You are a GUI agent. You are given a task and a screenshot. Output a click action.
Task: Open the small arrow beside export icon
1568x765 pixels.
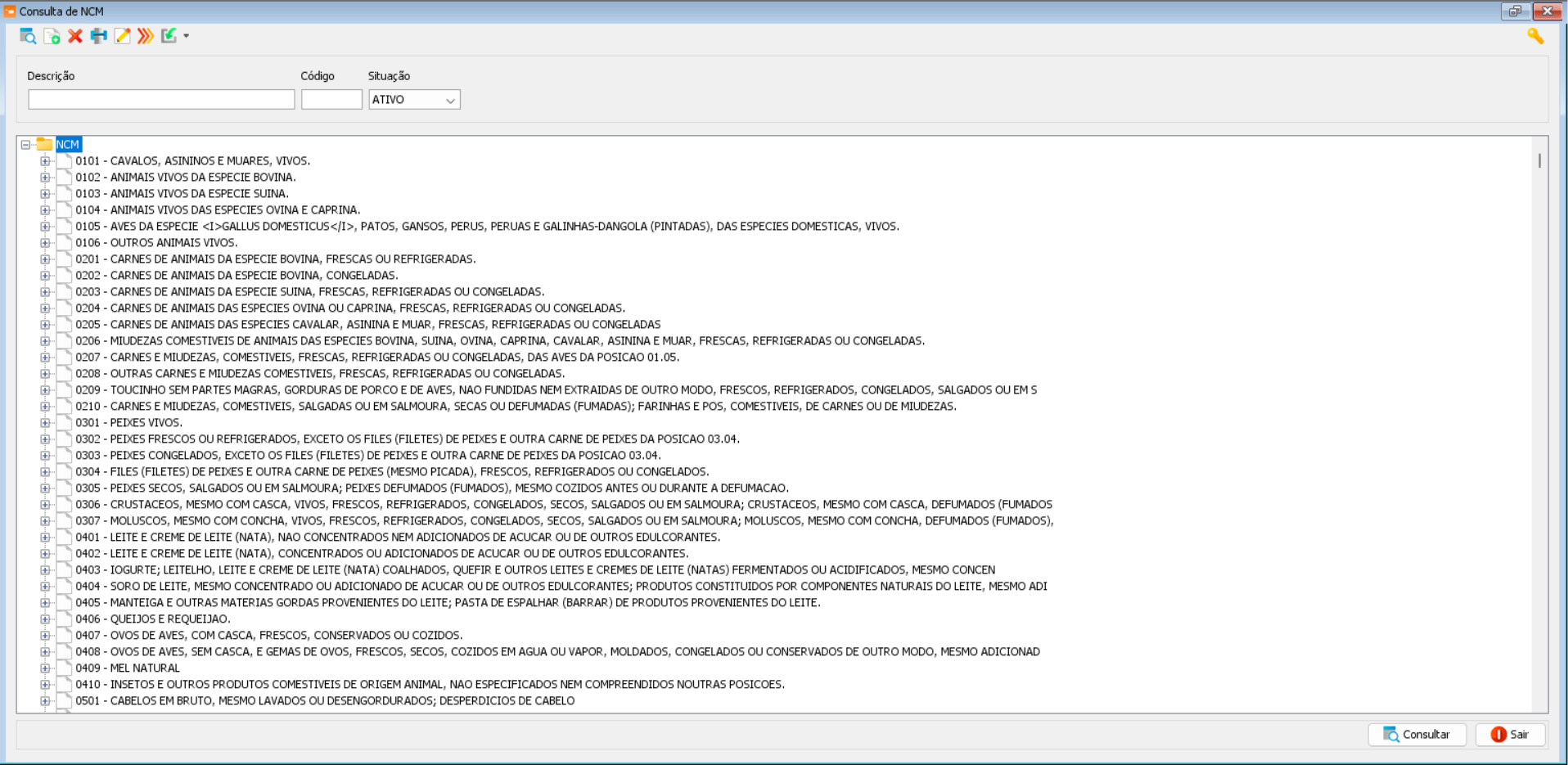pos(187,36)
